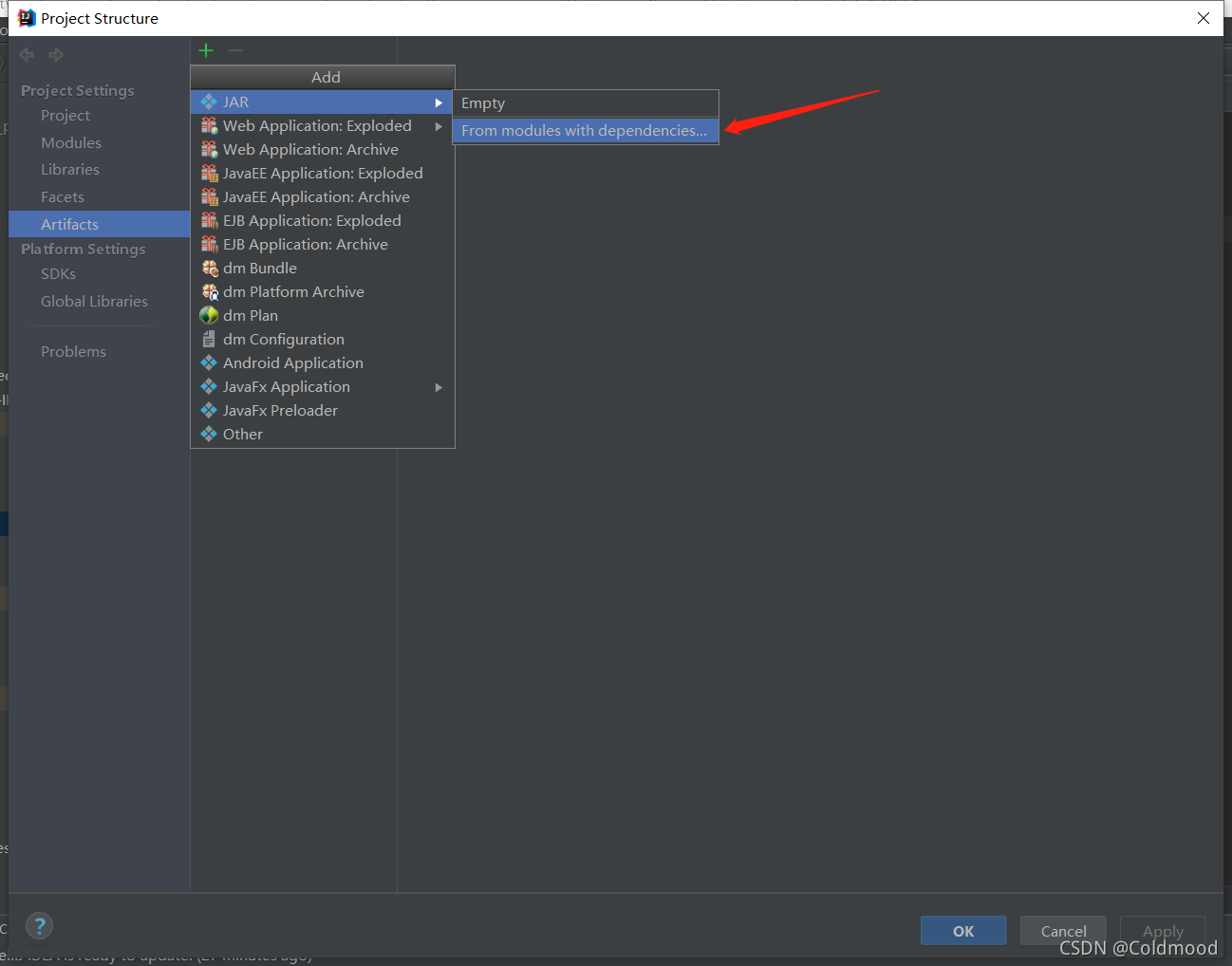Choose JavaEE Application: Exploded entry
1232x966 pixels.
(x=323, y=173)
